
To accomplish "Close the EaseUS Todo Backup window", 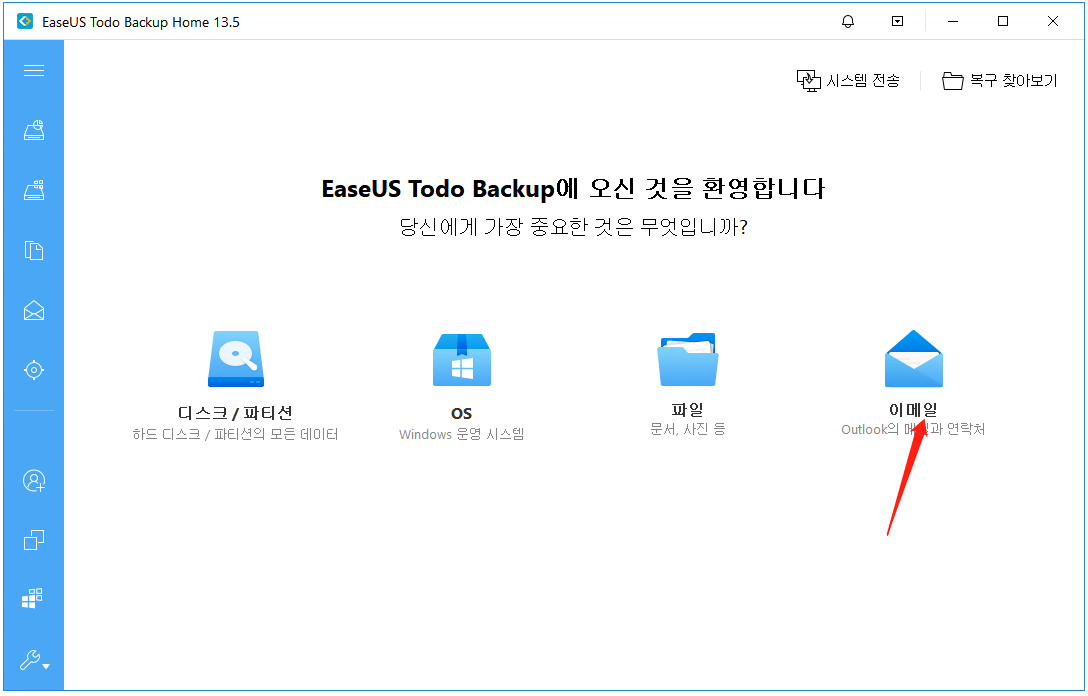I will 1053,22.
